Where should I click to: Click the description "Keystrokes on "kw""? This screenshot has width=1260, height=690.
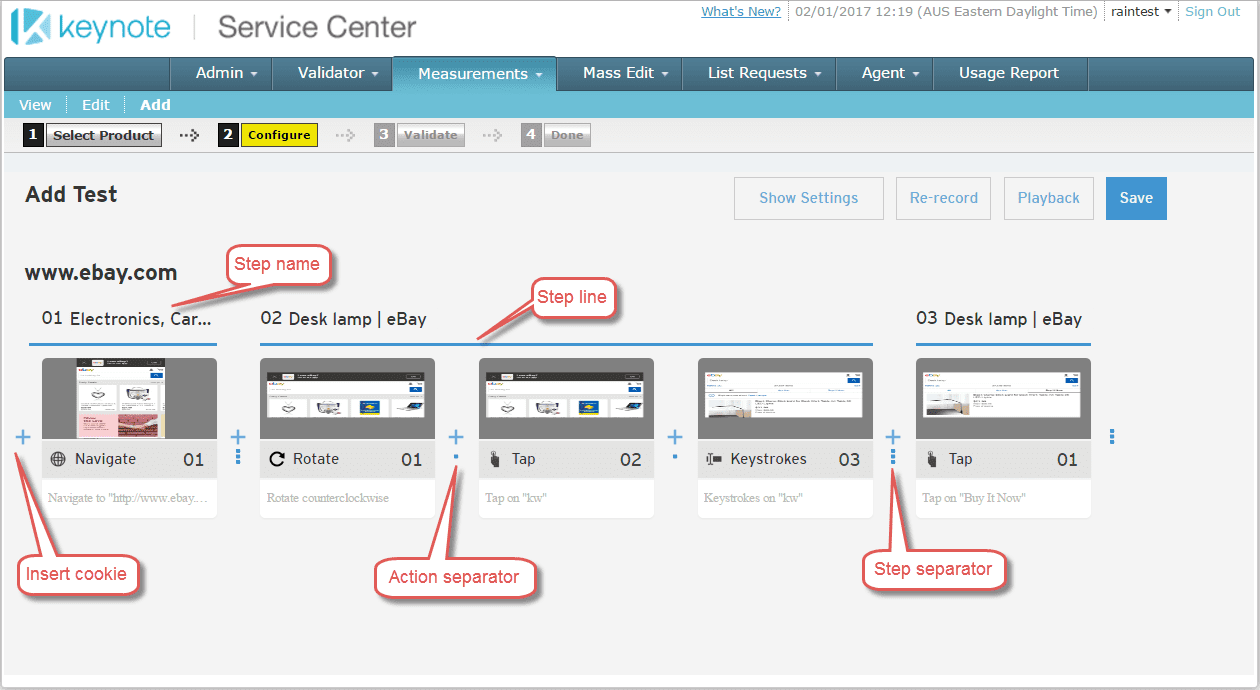pos(753,498)
